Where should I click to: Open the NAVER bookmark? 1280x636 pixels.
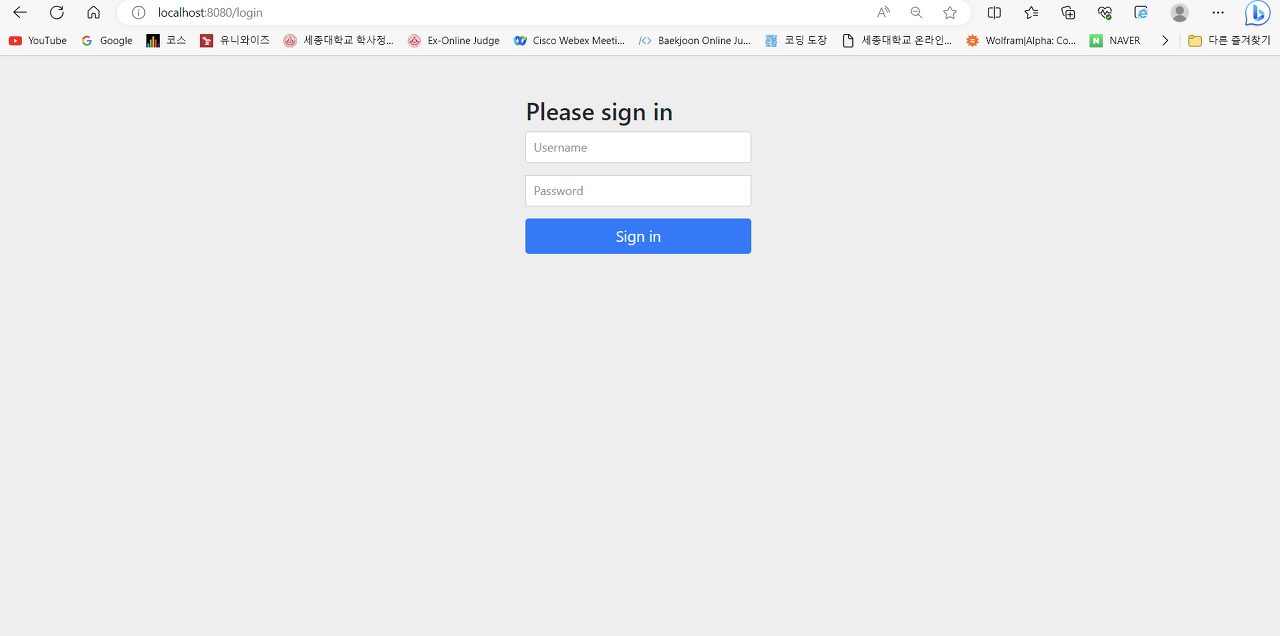[x=1115, y=41]
